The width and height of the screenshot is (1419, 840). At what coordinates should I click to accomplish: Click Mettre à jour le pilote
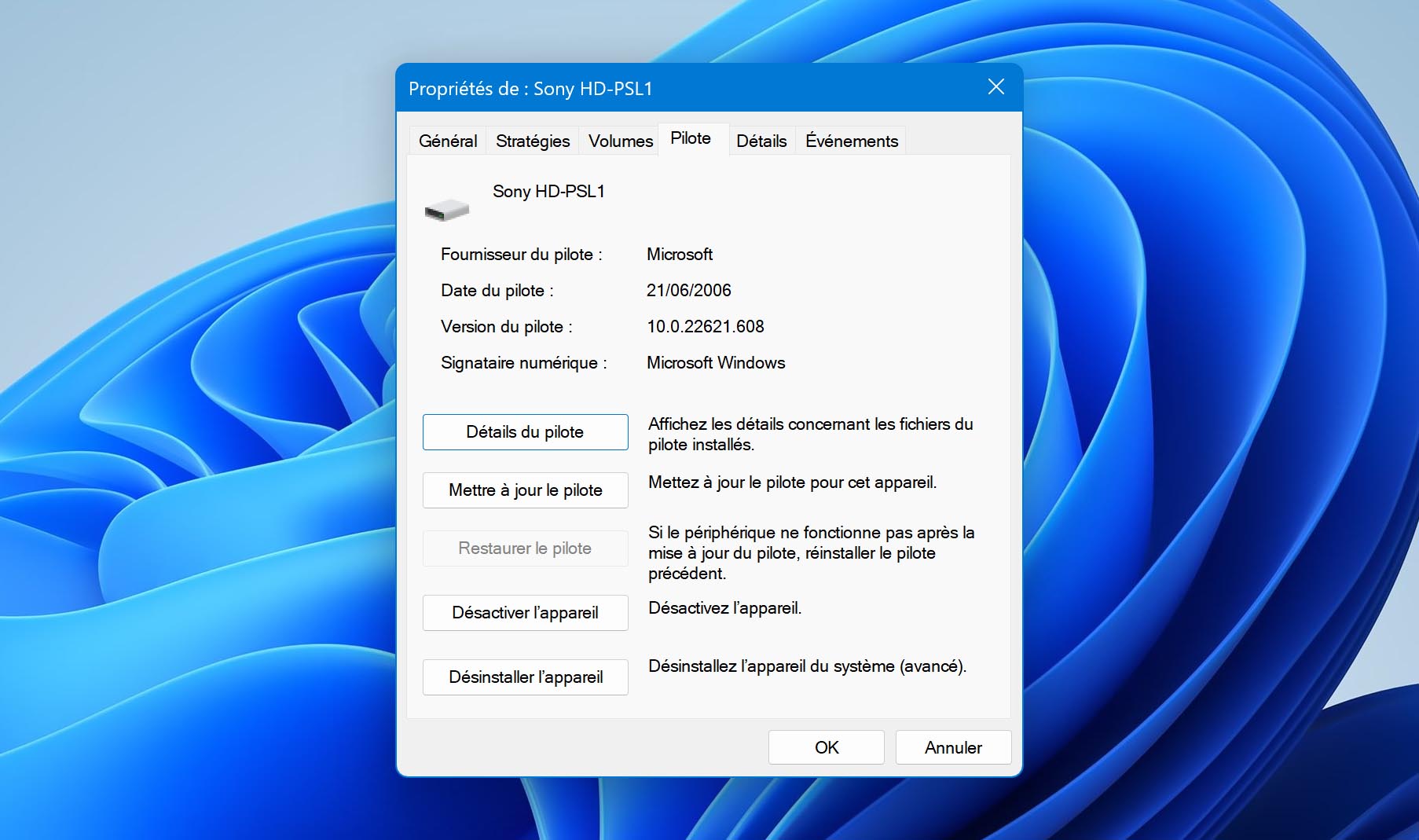point(525,490)
